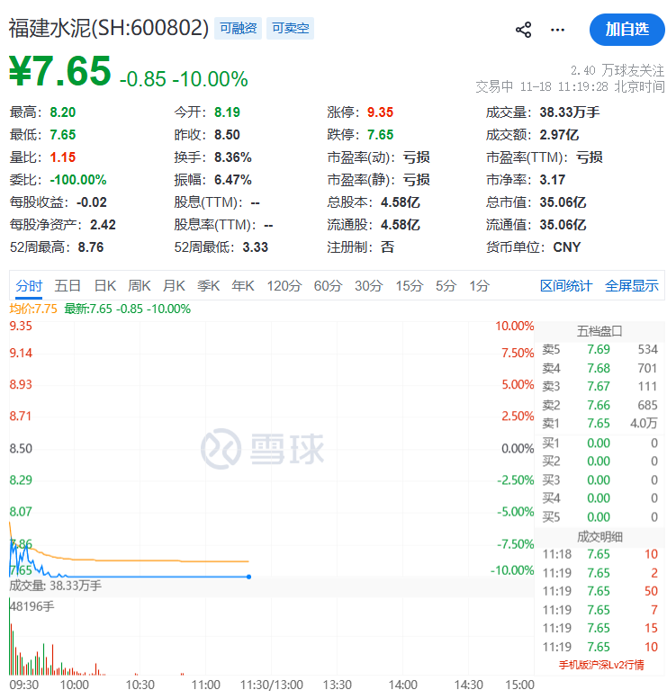Click the share icon
Screen dimensions: 667x699
tap(523, 30)
